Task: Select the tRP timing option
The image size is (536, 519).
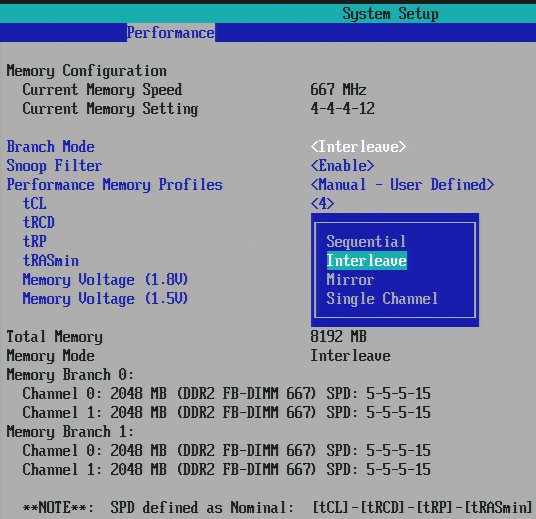Action: [35, 241]
